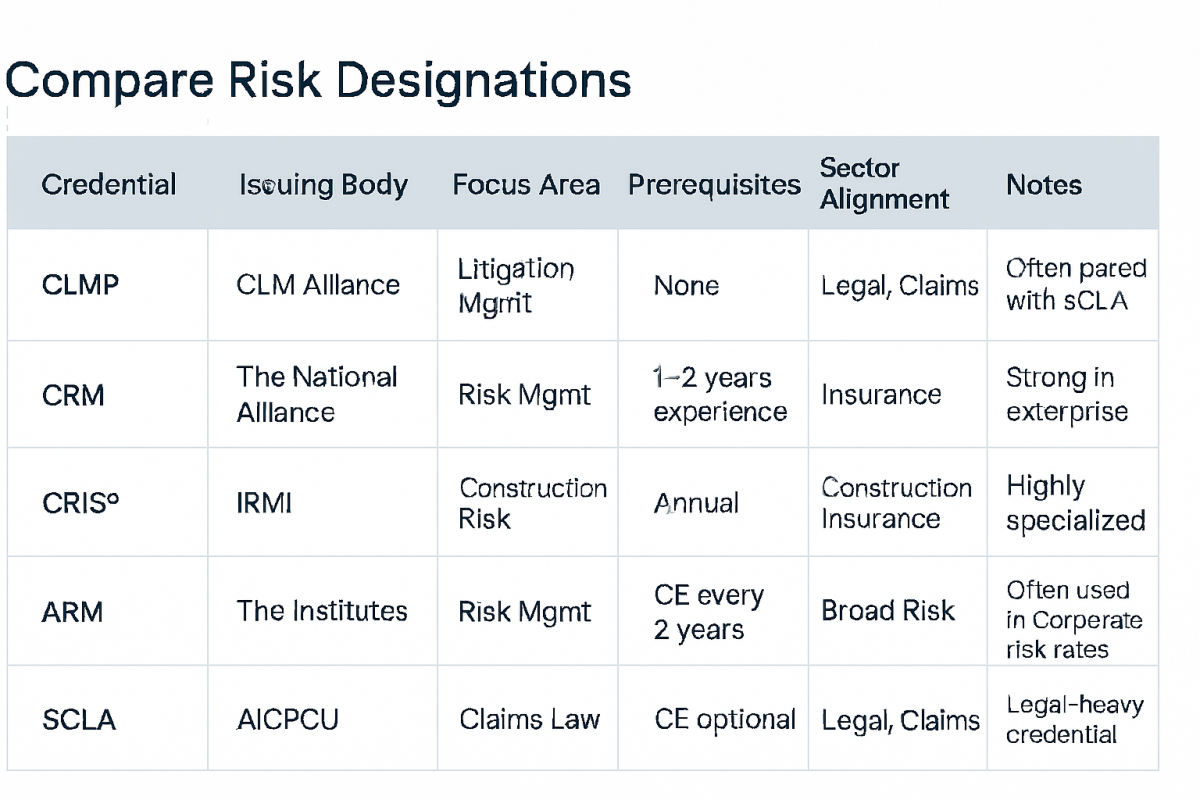Select the Notes column header
The image size is (1200, 800).
[x=1043, y=185]
